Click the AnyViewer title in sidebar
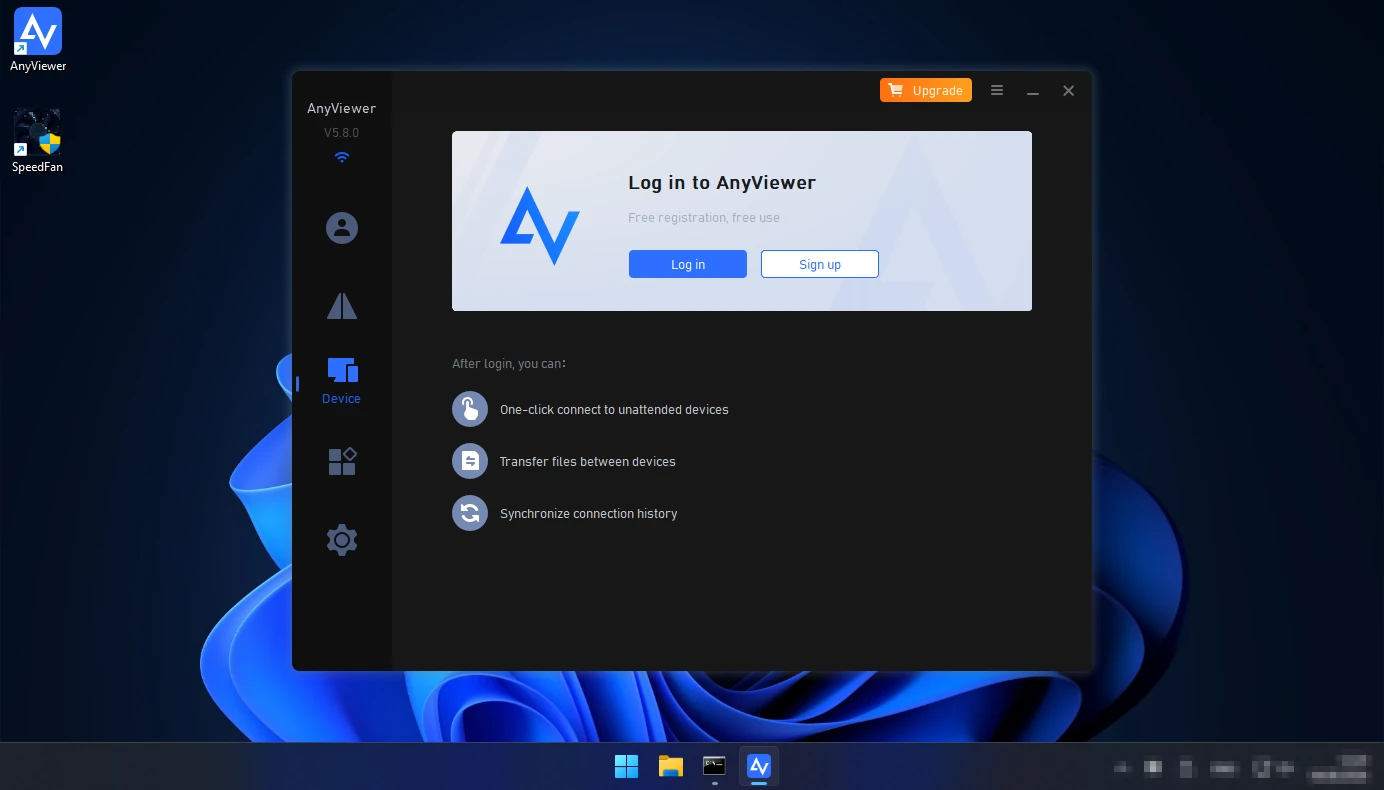This screenshot has height=790, width=1384. 342,109
